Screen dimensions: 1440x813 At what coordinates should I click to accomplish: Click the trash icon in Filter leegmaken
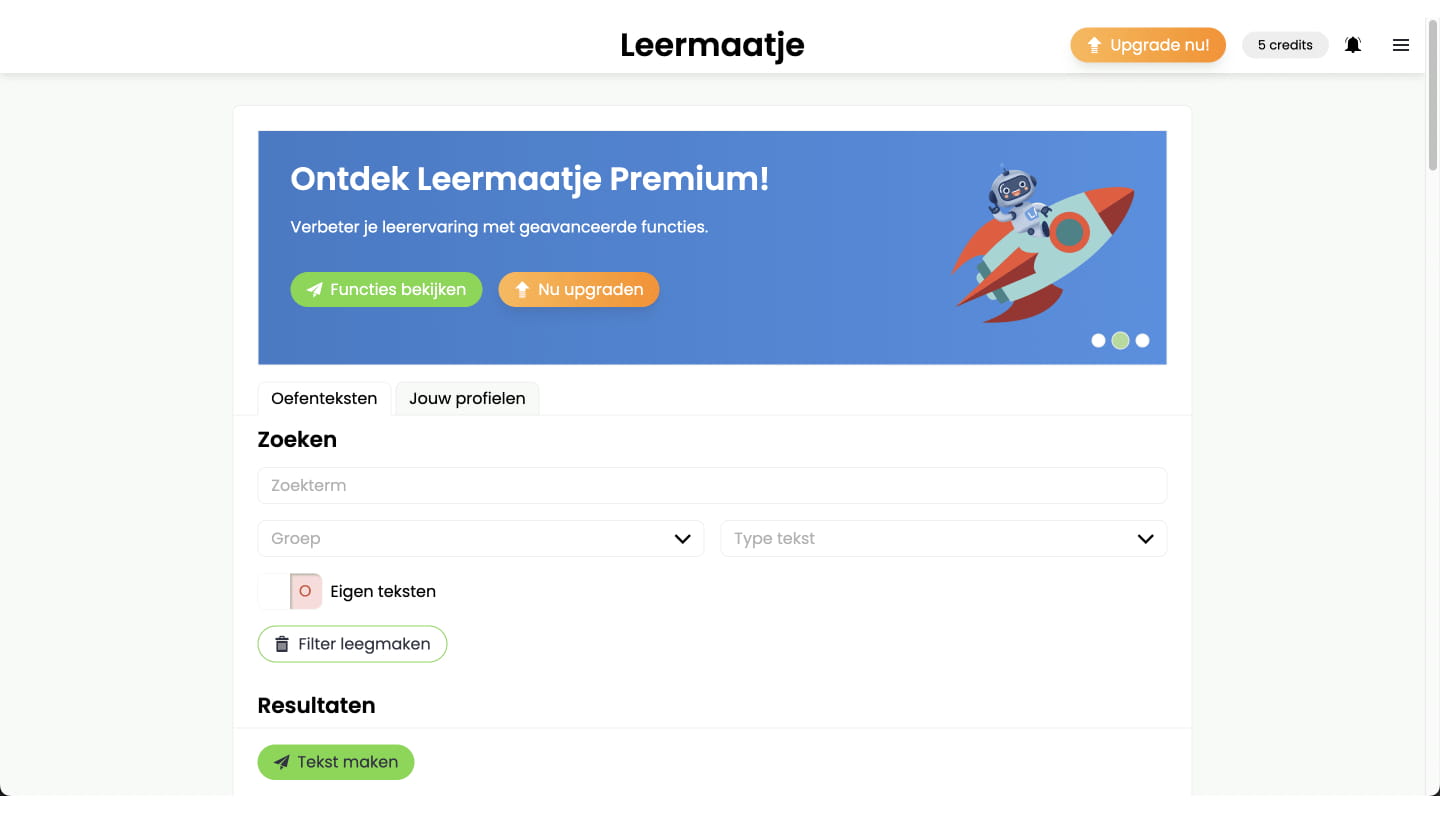click(x=282, y=644)
